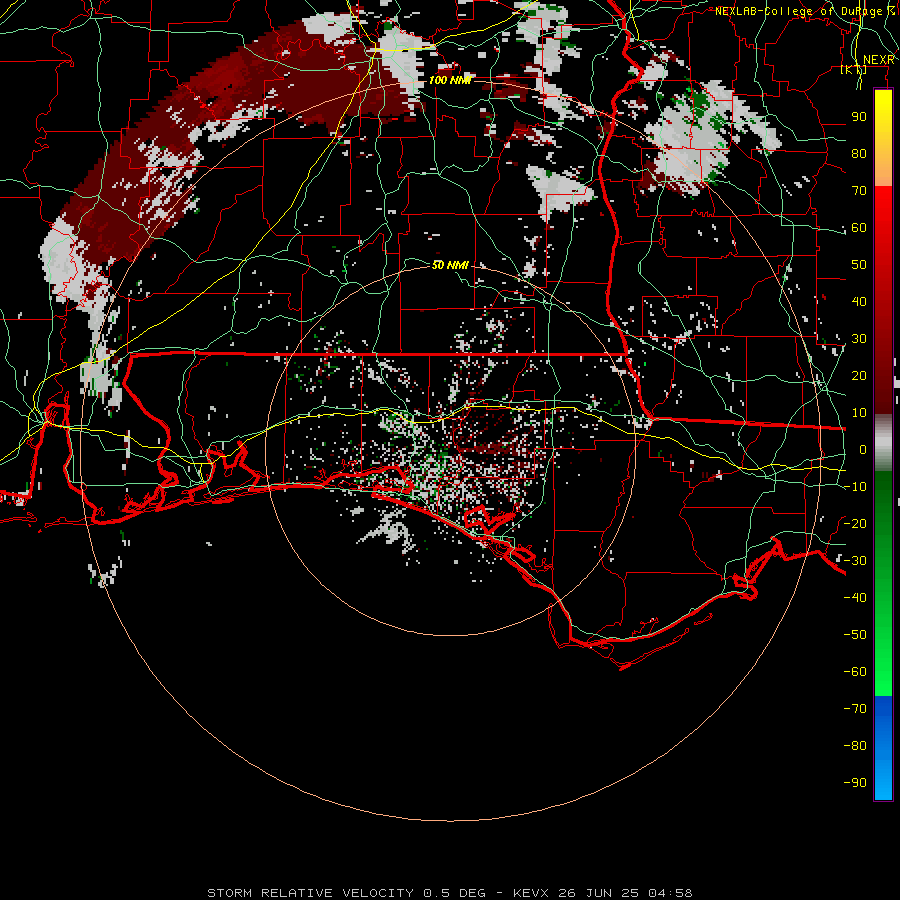Select the blue segment of the color bar
The width and height of the screenshot is (900, 900).
click(883, 748)
